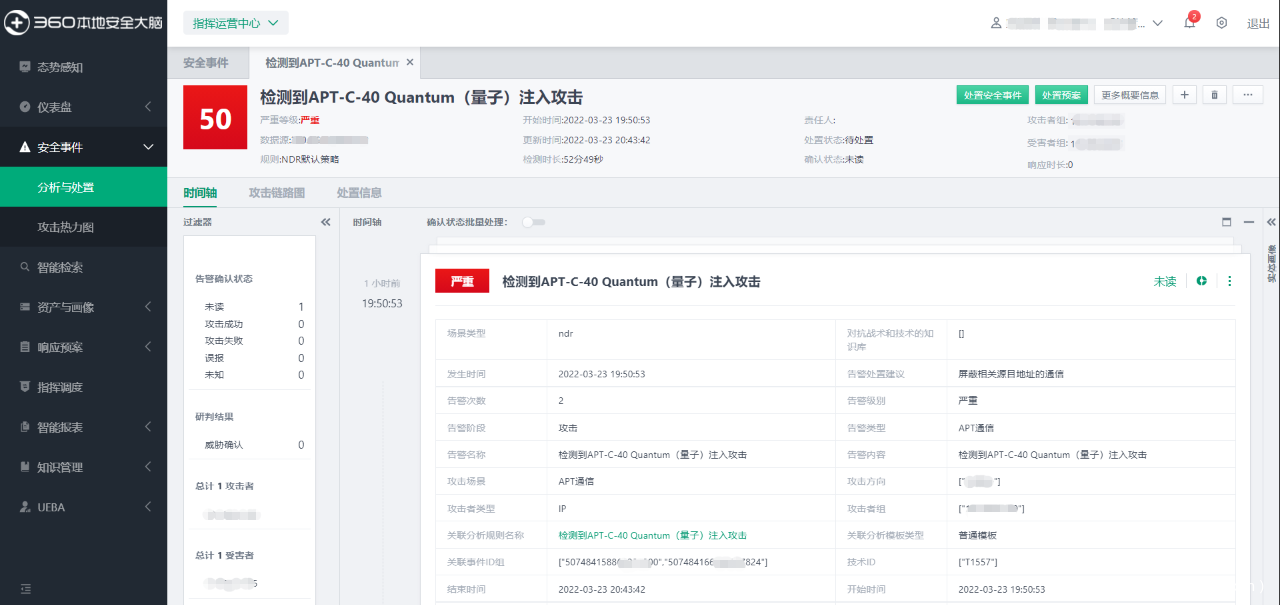Open the three-dot more options button
This screenshot has width=1280, height=605.
[x=1247, y=95]
